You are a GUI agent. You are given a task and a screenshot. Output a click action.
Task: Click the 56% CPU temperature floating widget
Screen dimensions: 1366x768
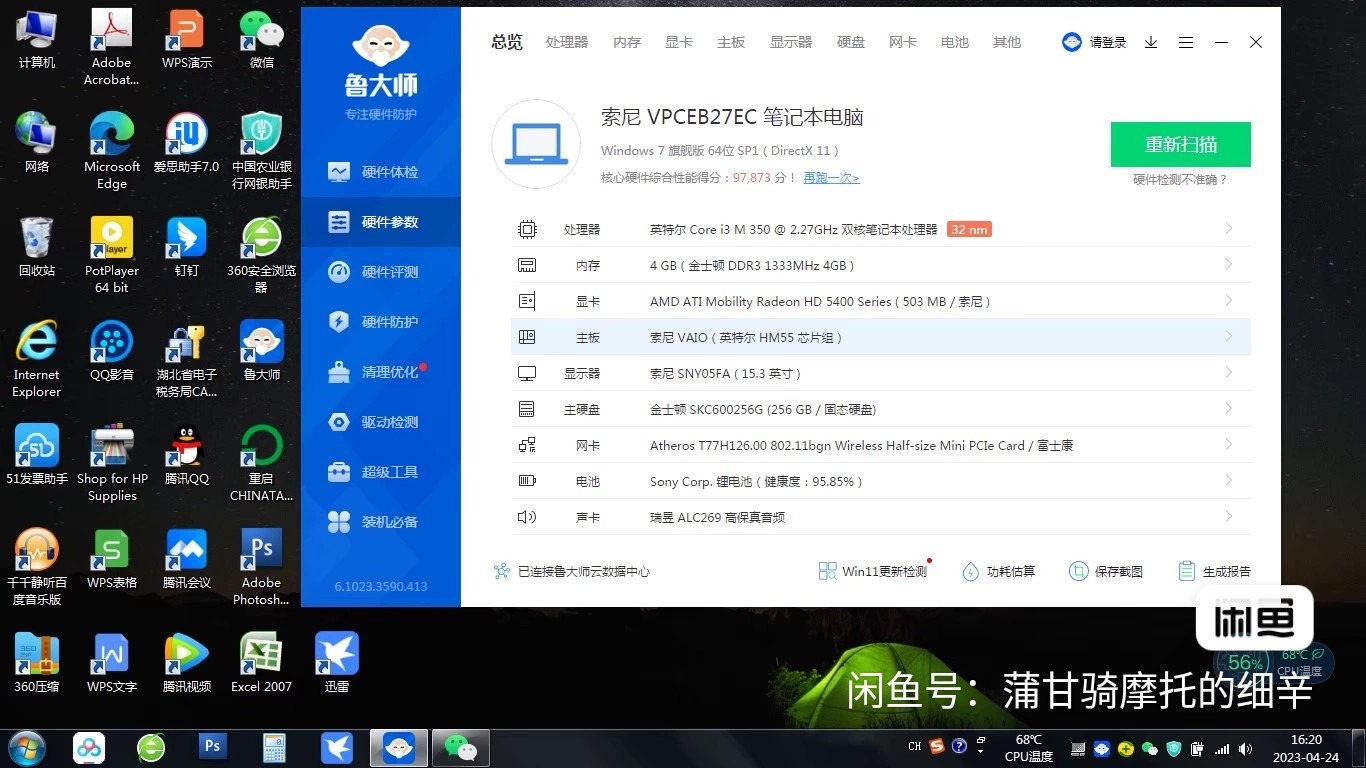coord(1274,662)
